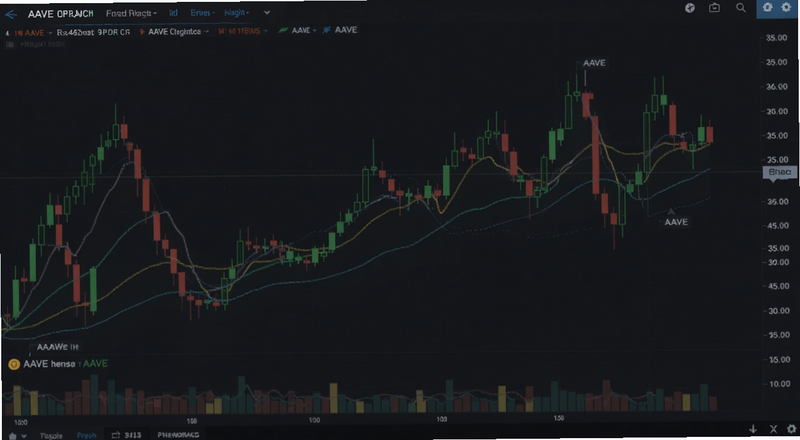Click the blue star icon beside AAVE
The height and width of the screenshot is (440, 800).
[x=326, y=31]
